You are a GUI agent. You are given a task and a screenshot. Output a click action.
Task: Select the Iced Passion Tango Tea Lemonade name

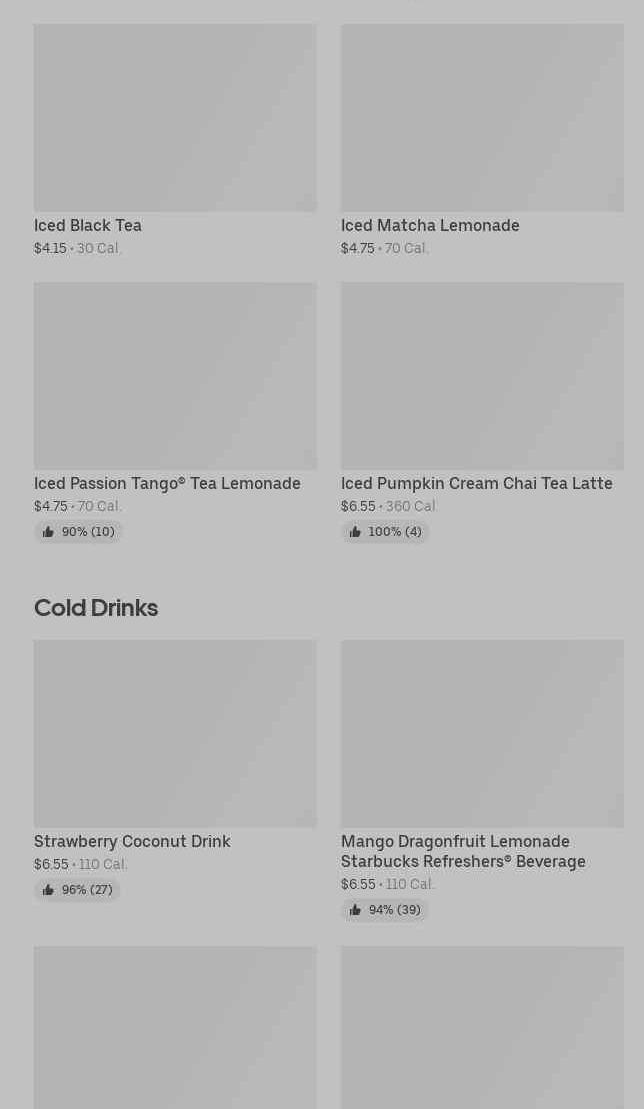coord(167,484)
